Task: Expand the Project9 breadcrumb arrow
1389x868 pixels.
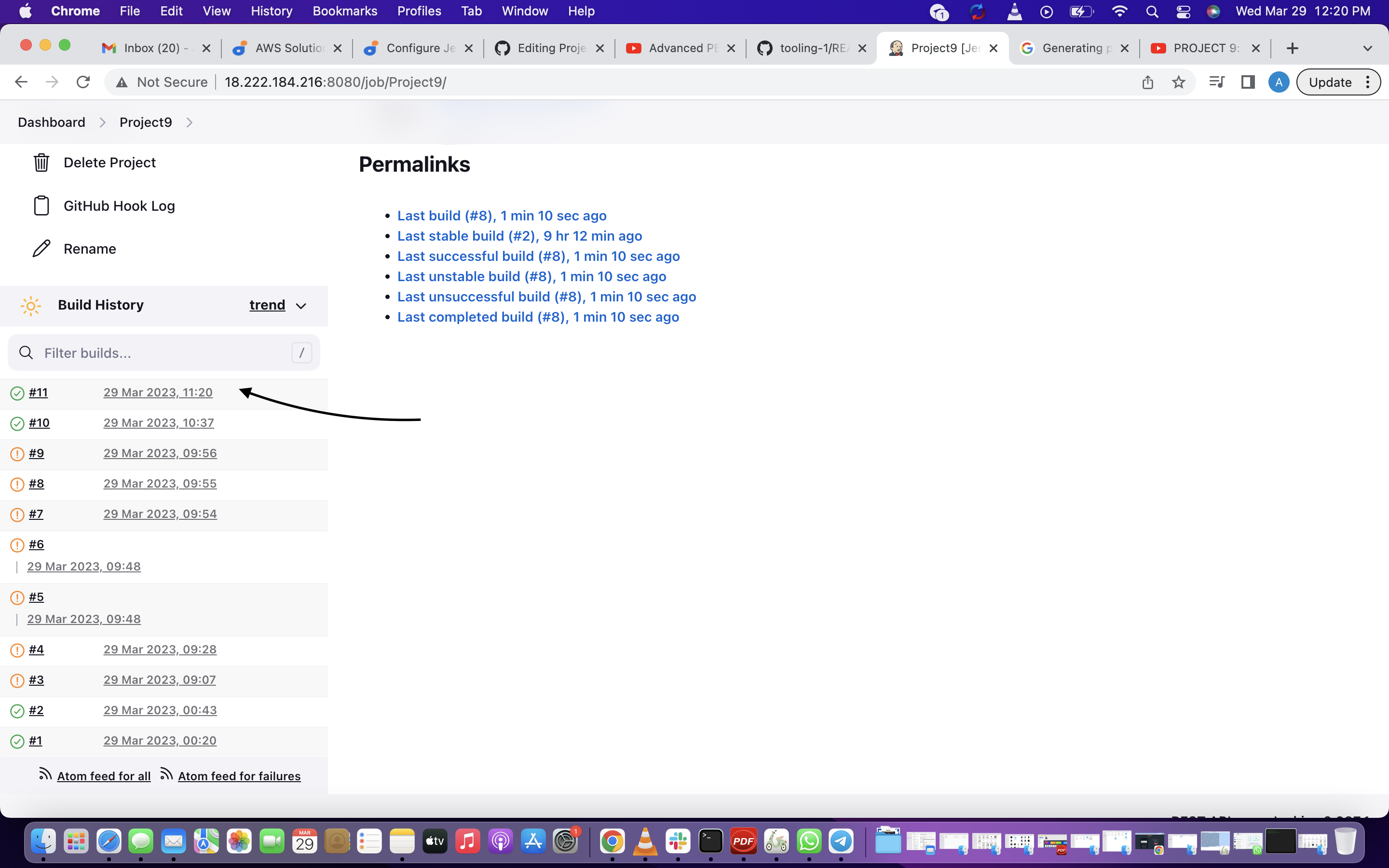Action: 190,122
